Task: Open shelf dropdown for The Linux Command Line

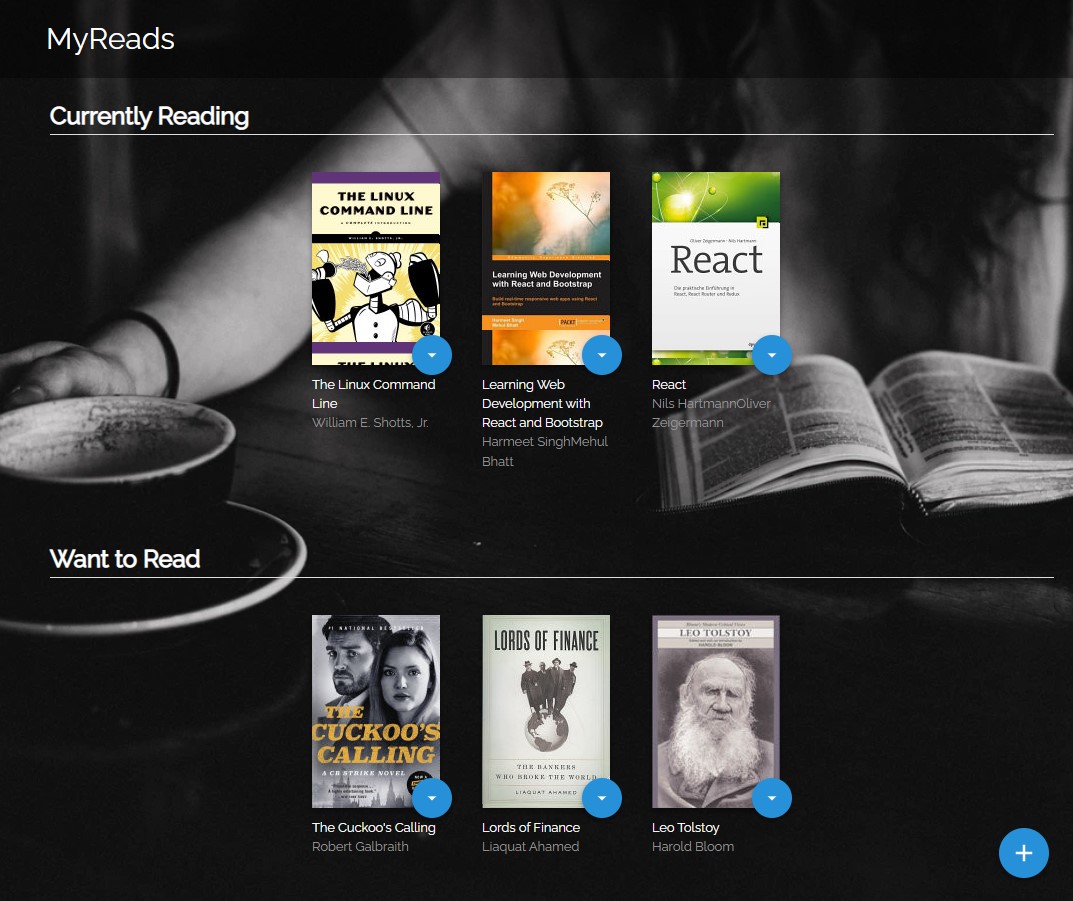Action: [432, 355]
